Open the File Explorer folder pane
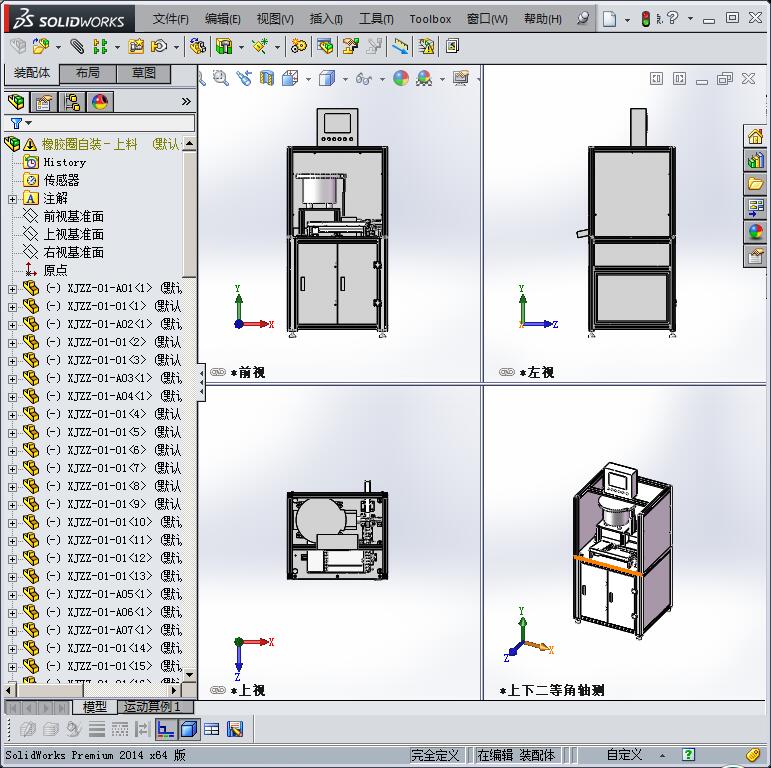Image resolution: width=771 pixels, height=768 pixels. point(756,184)
